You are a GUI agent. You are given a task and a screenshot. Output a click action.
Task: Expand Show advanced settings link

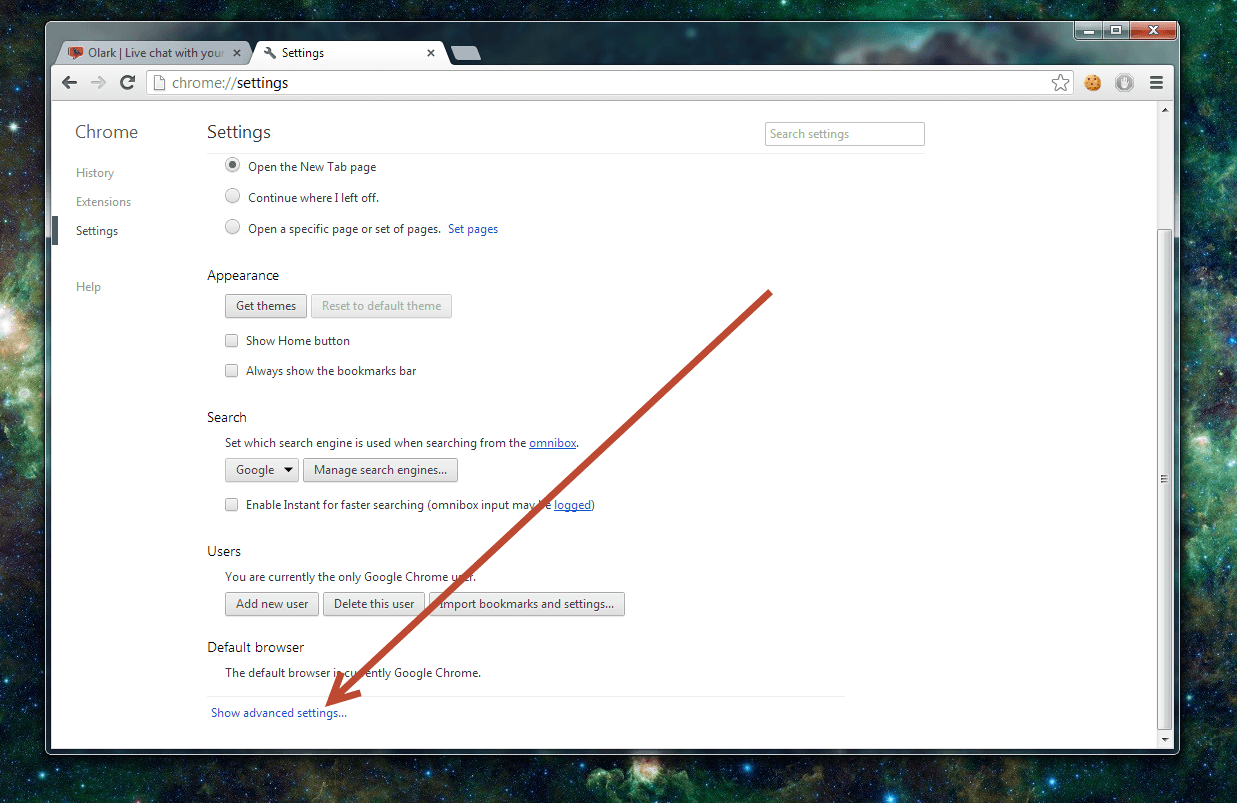click(x=279, y=713)
